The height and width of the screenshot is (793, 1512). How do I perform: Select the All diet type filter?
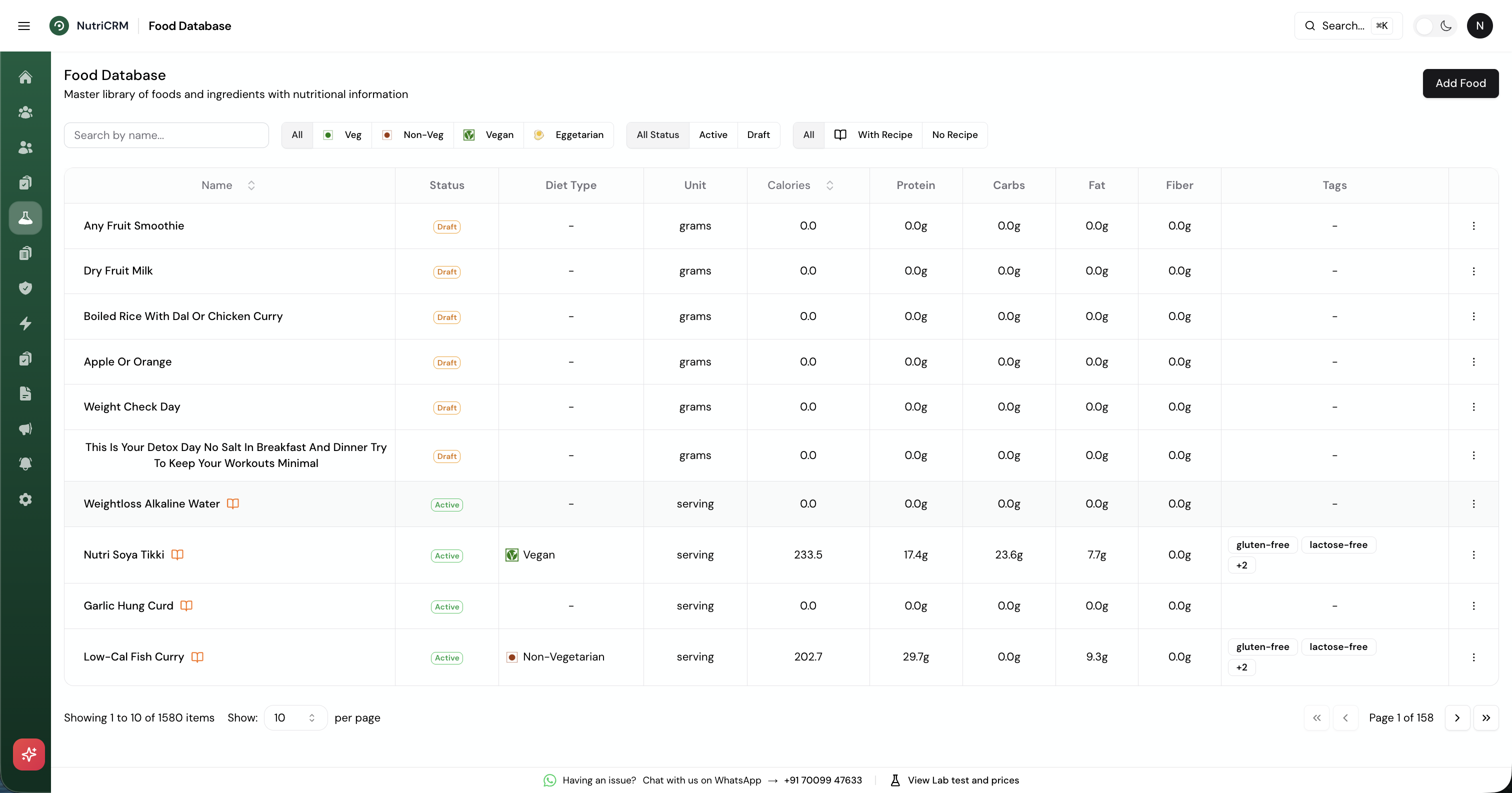click(297, 135)
